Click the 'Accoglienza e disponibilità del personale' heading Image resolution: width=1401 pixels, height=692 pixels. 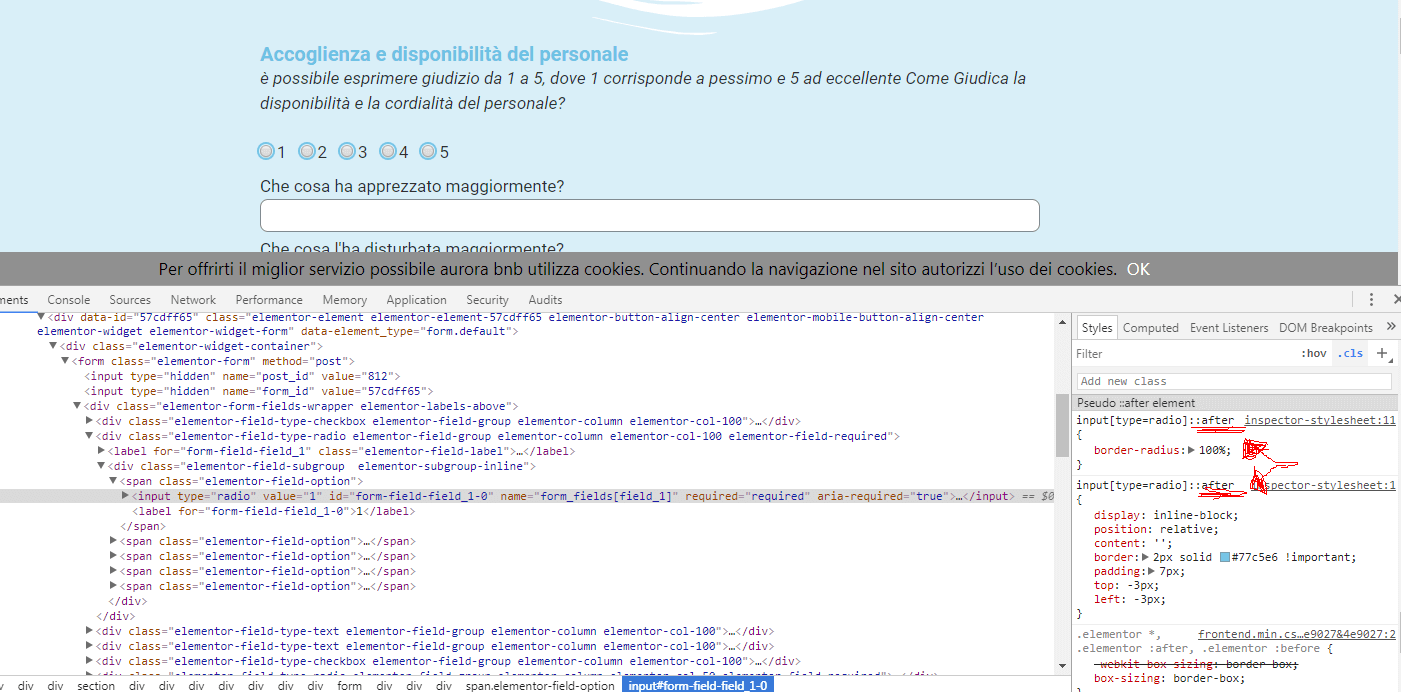[444, 54]
